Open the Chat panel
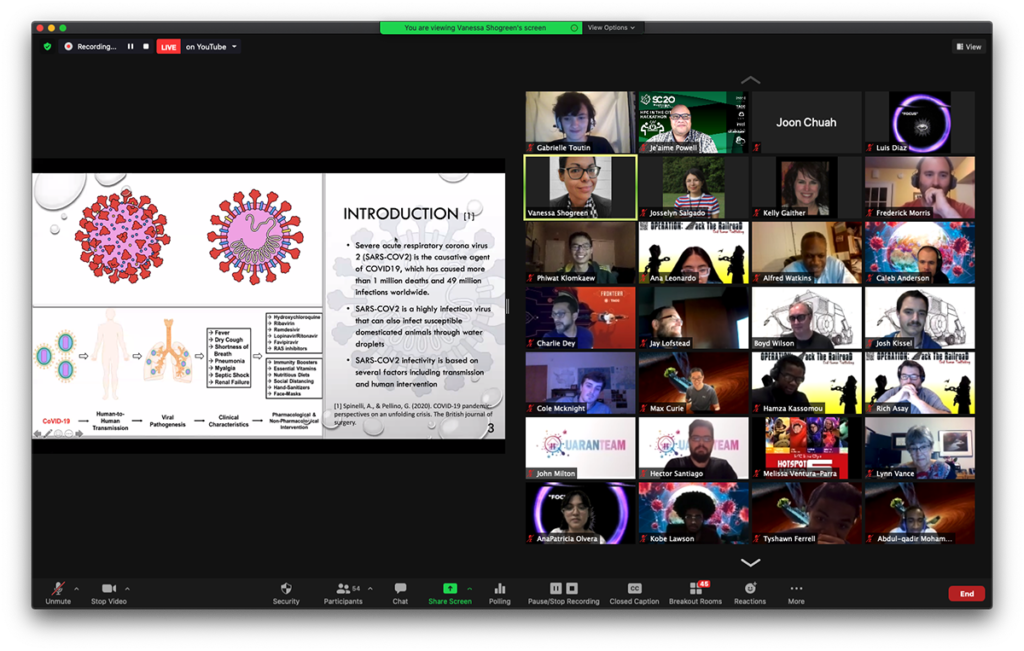Image resolution: width=1024 pixels, height=651 pixels. pyautogui.click(x=400, y=589)
